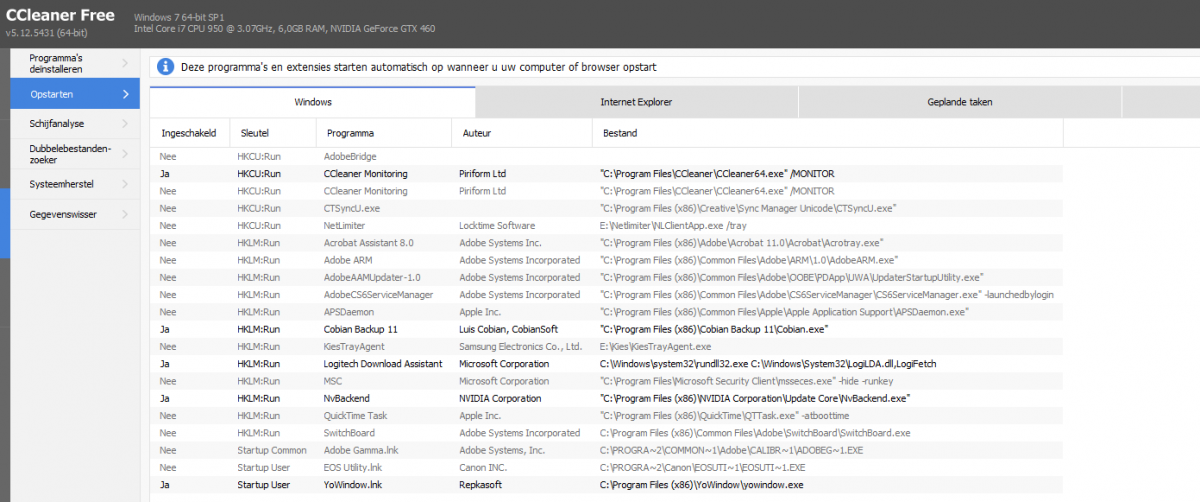Screen dimensions: 1200x502
Task: Select the NvBackend startup row
Action: (x=347, y=398)
